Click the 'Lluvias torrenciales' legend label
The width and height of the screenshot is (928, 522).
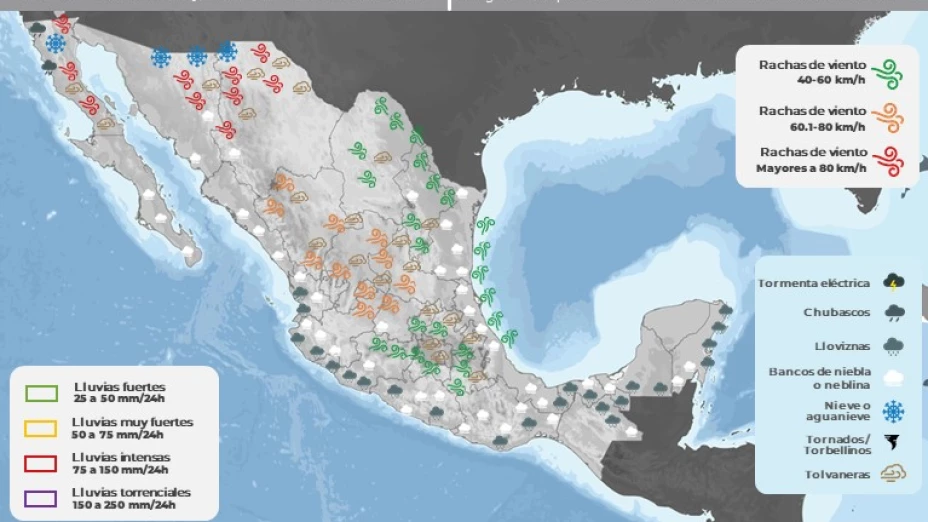[x=131, y=492]
